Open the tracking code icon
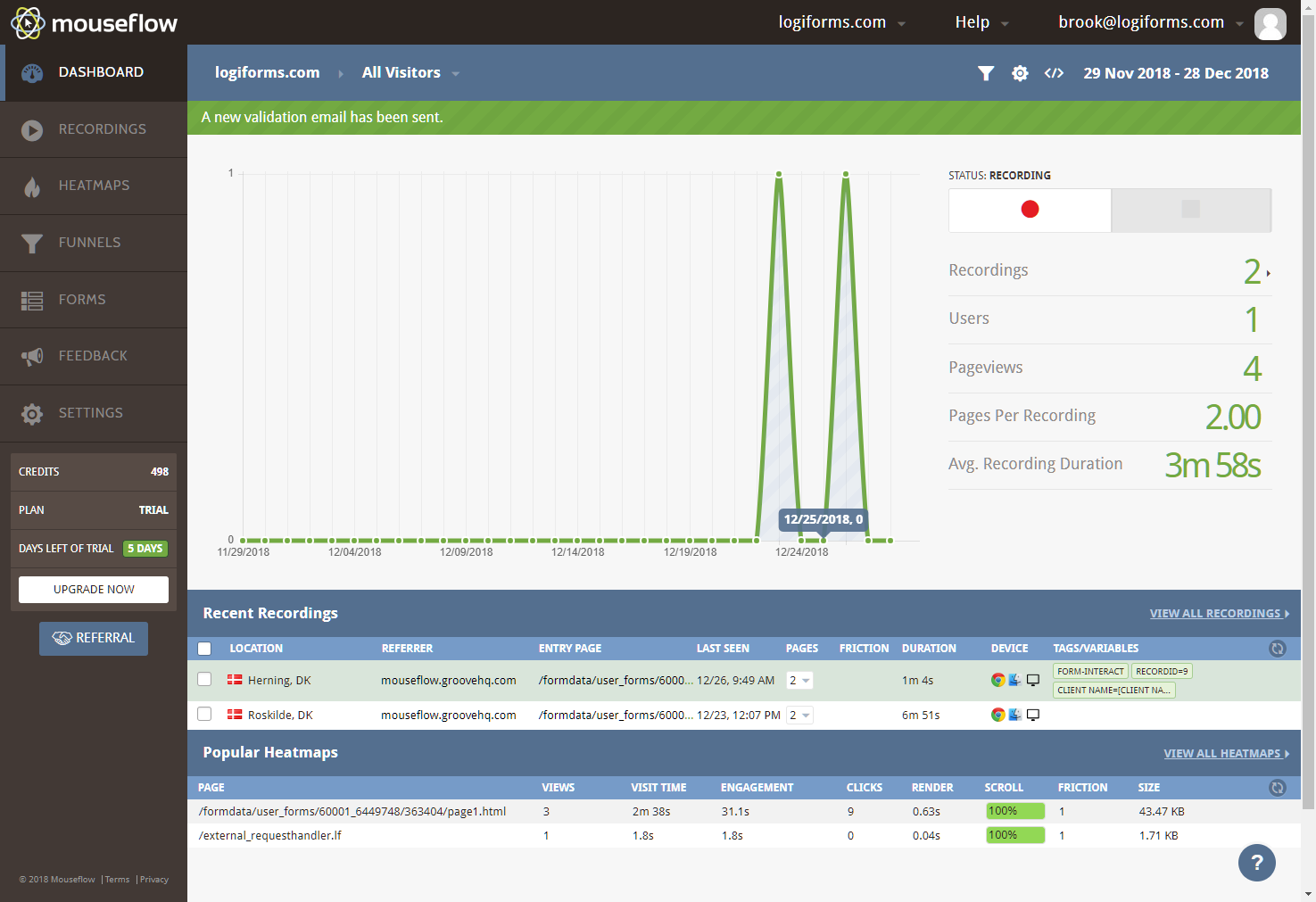This screenshot has width=1316, height=902. (1054, 73)
